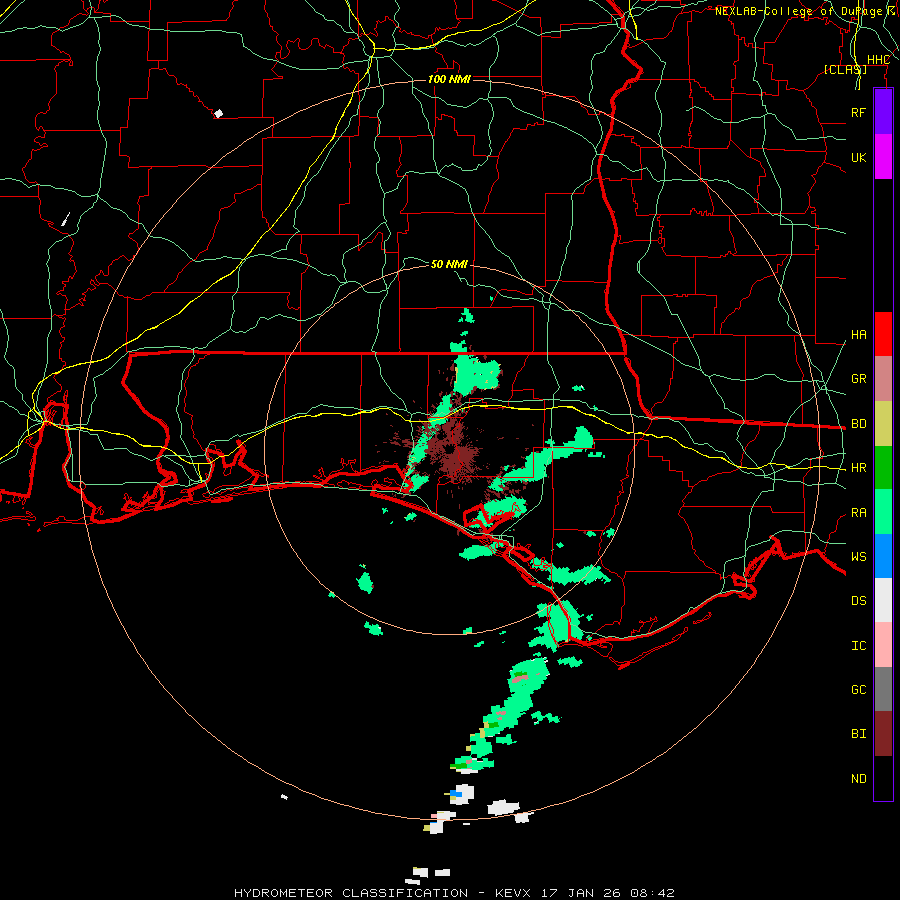Viewport: 900px width, 900px height.
Task: Select the gray GC legend swatch
Action: coord(883,689)
